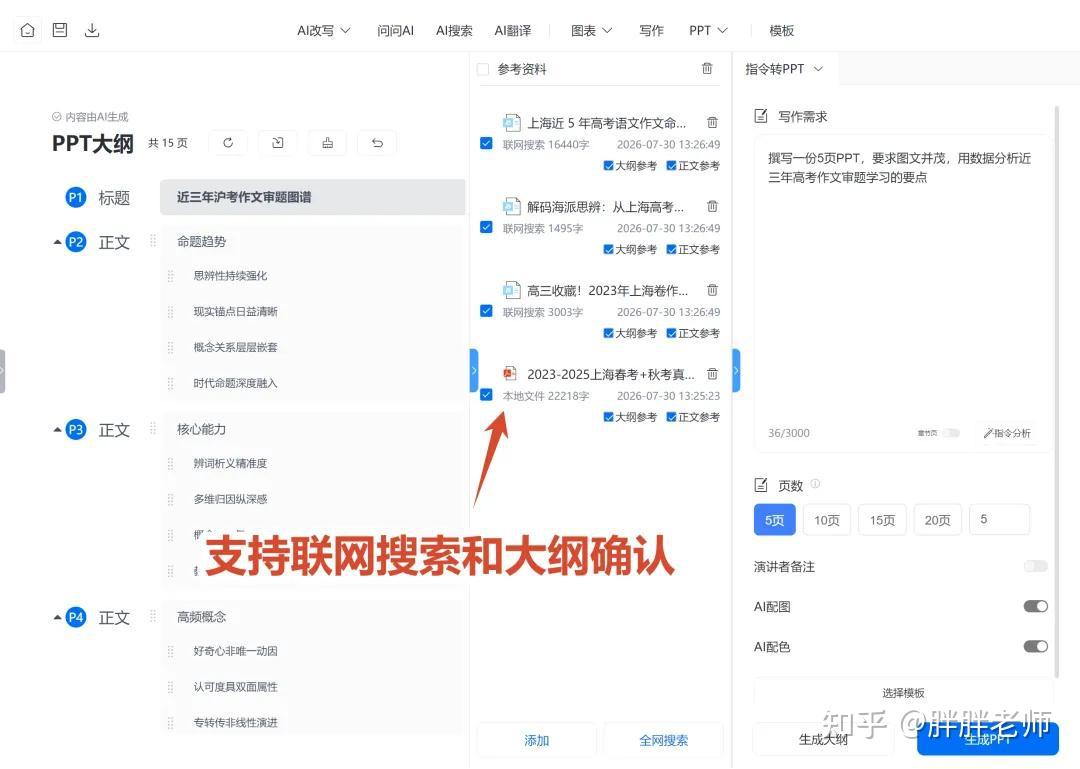Open 写作 from the top menu
The width and height of the screenshot is (1080, 769).
coord(651,30)
